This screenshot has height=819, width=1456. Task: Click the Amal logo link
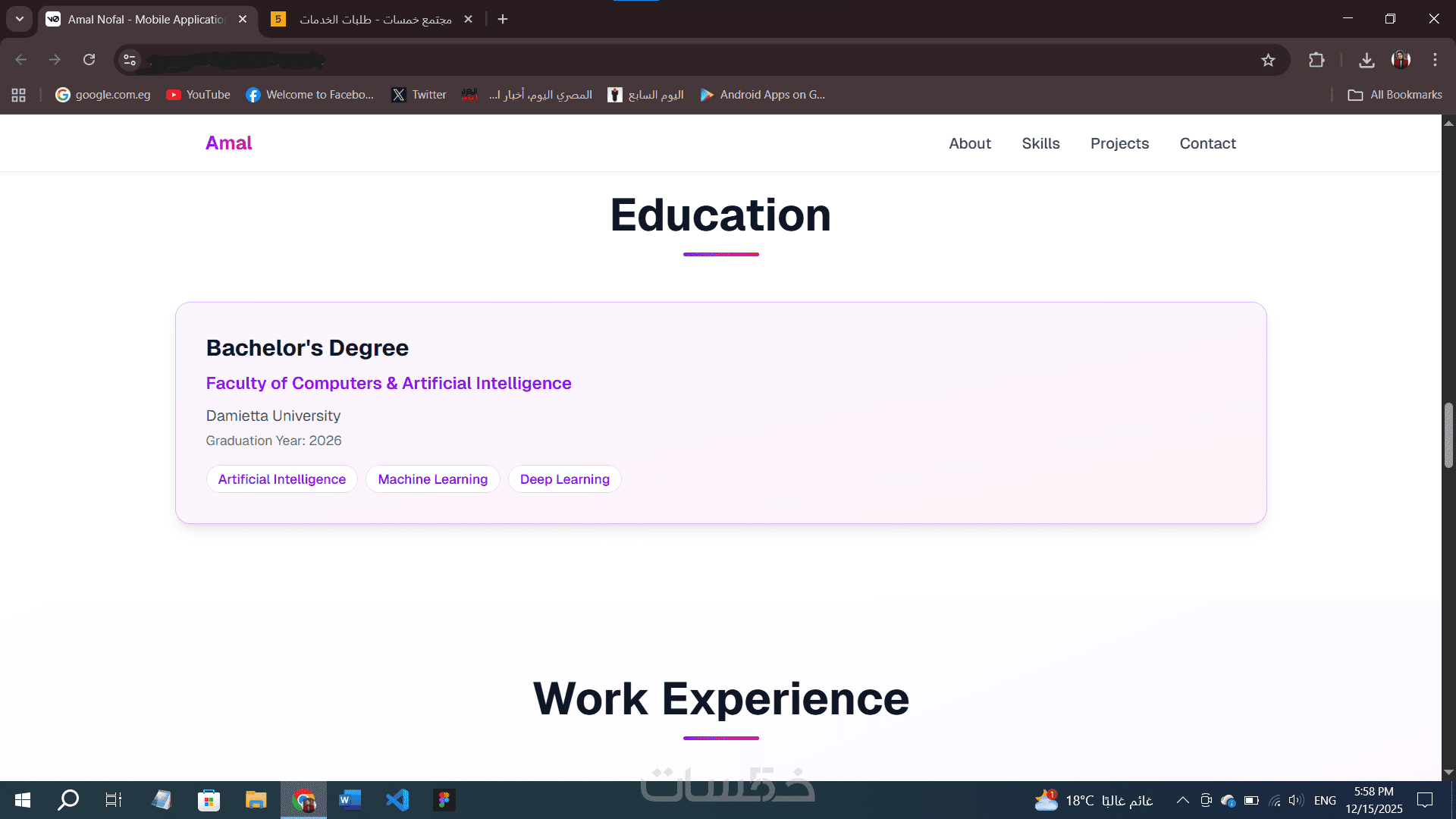228,143
